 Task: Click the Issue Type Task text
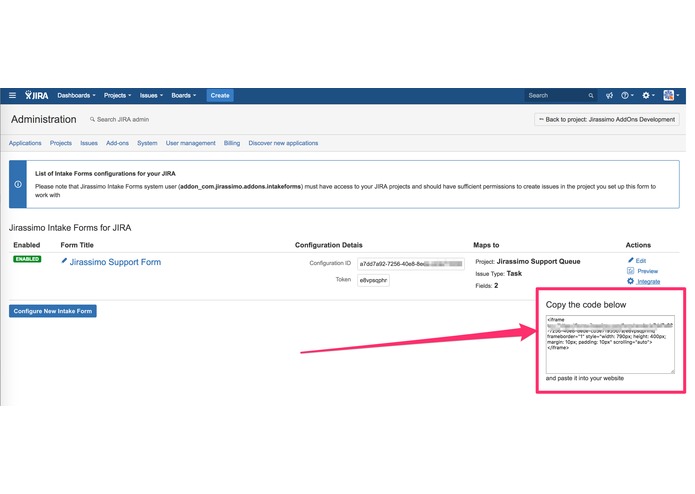pos(499,274)
